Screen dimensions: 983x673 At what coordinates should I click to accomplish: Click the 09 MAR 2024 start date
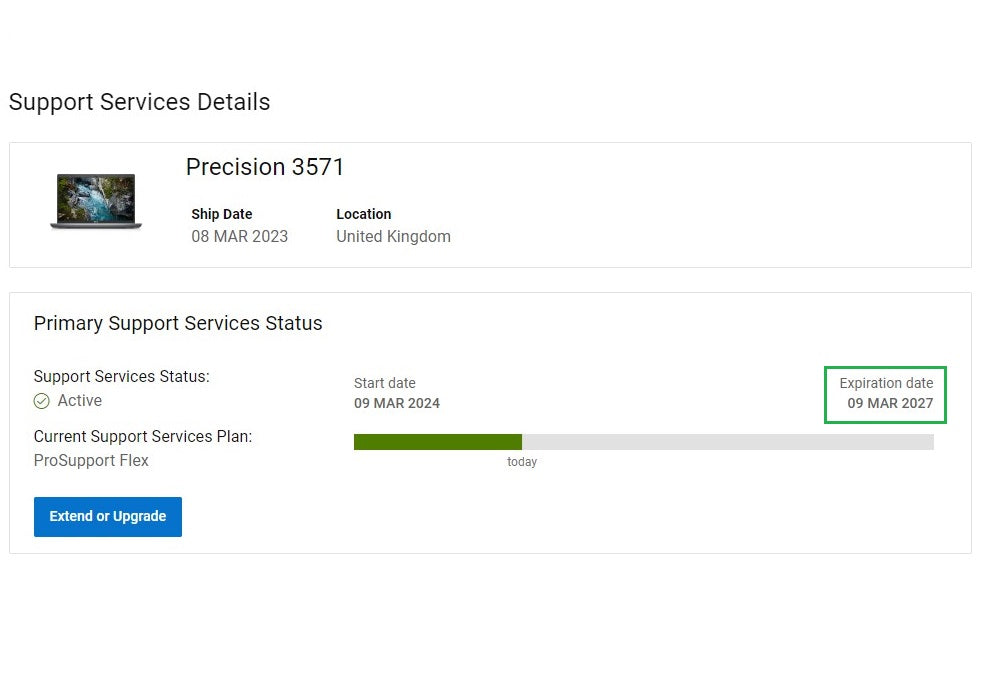pos(397,404)
